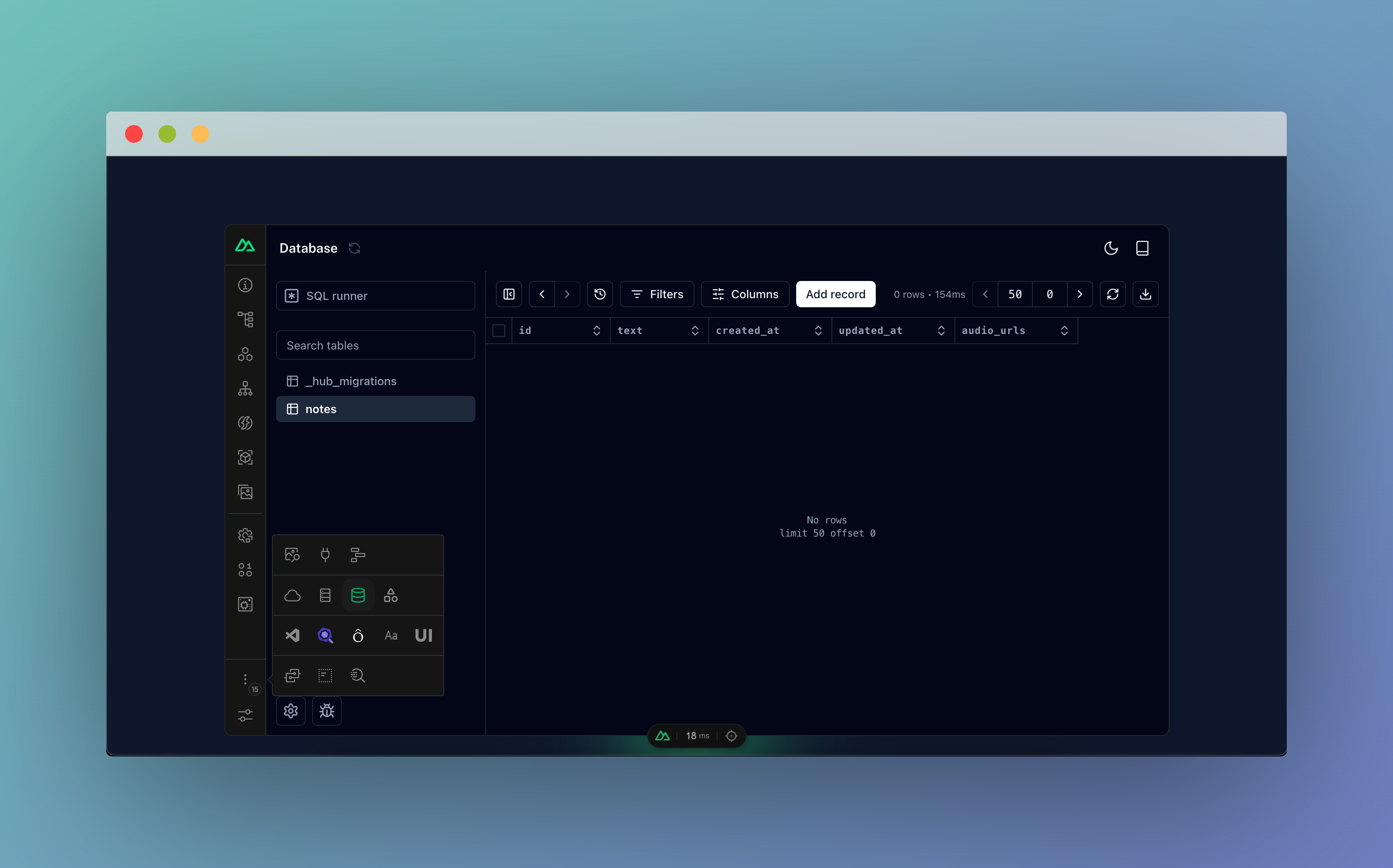Focus the Search tables field
1393x868 pixels.
pyautogui.click(x=375, y=345)
